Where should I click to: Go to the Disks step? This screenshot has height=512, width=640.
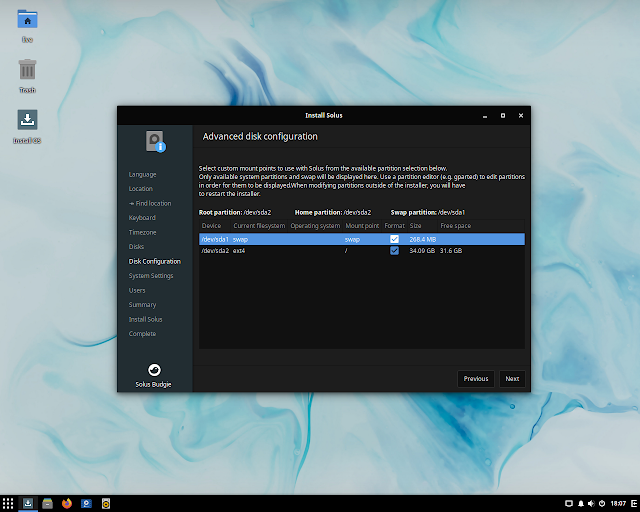[136, 247]
